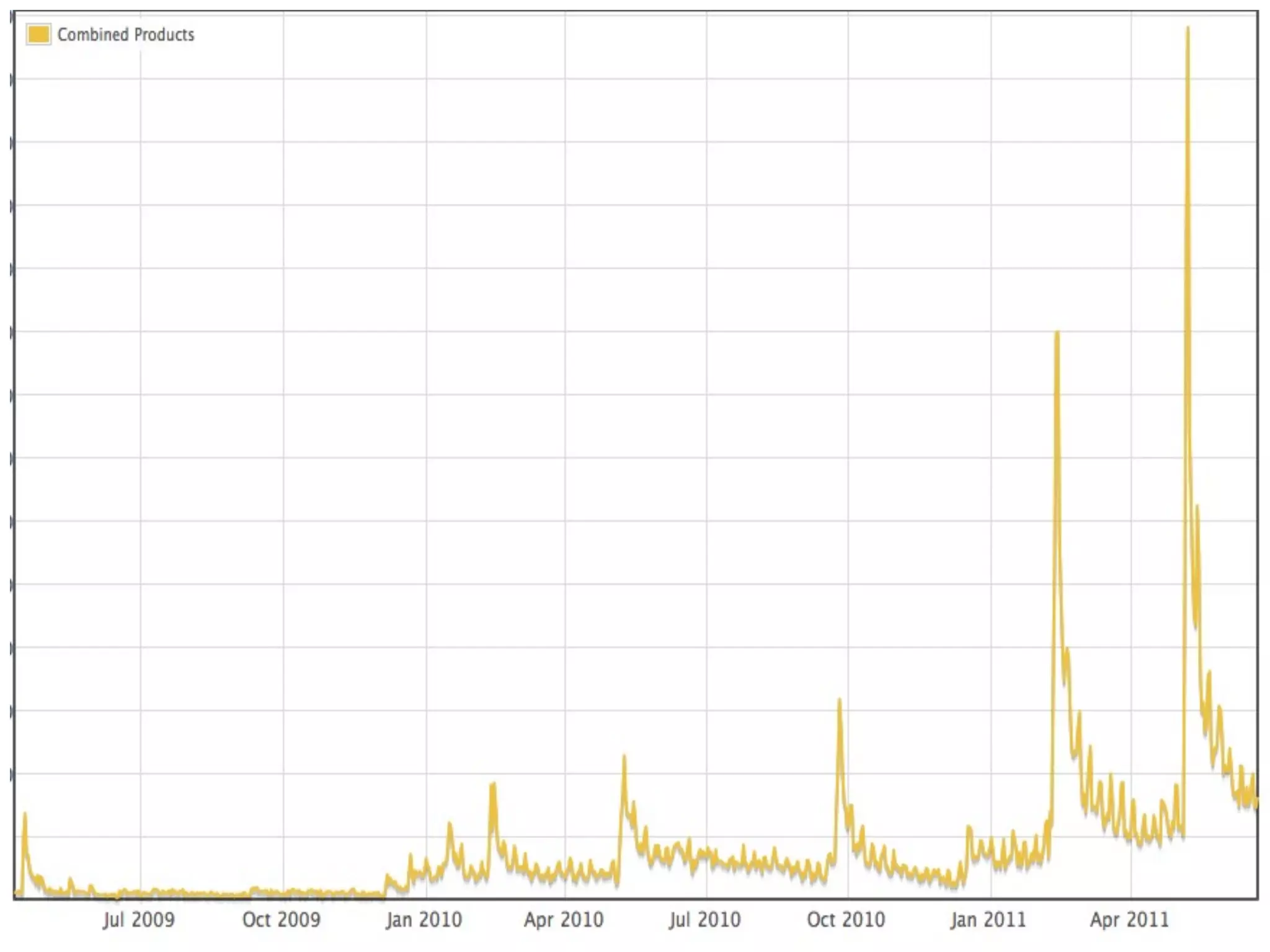Click the peak tip in February 2010
The height and width of the screenshot is (952, 1270).
(x=493, y=785)
